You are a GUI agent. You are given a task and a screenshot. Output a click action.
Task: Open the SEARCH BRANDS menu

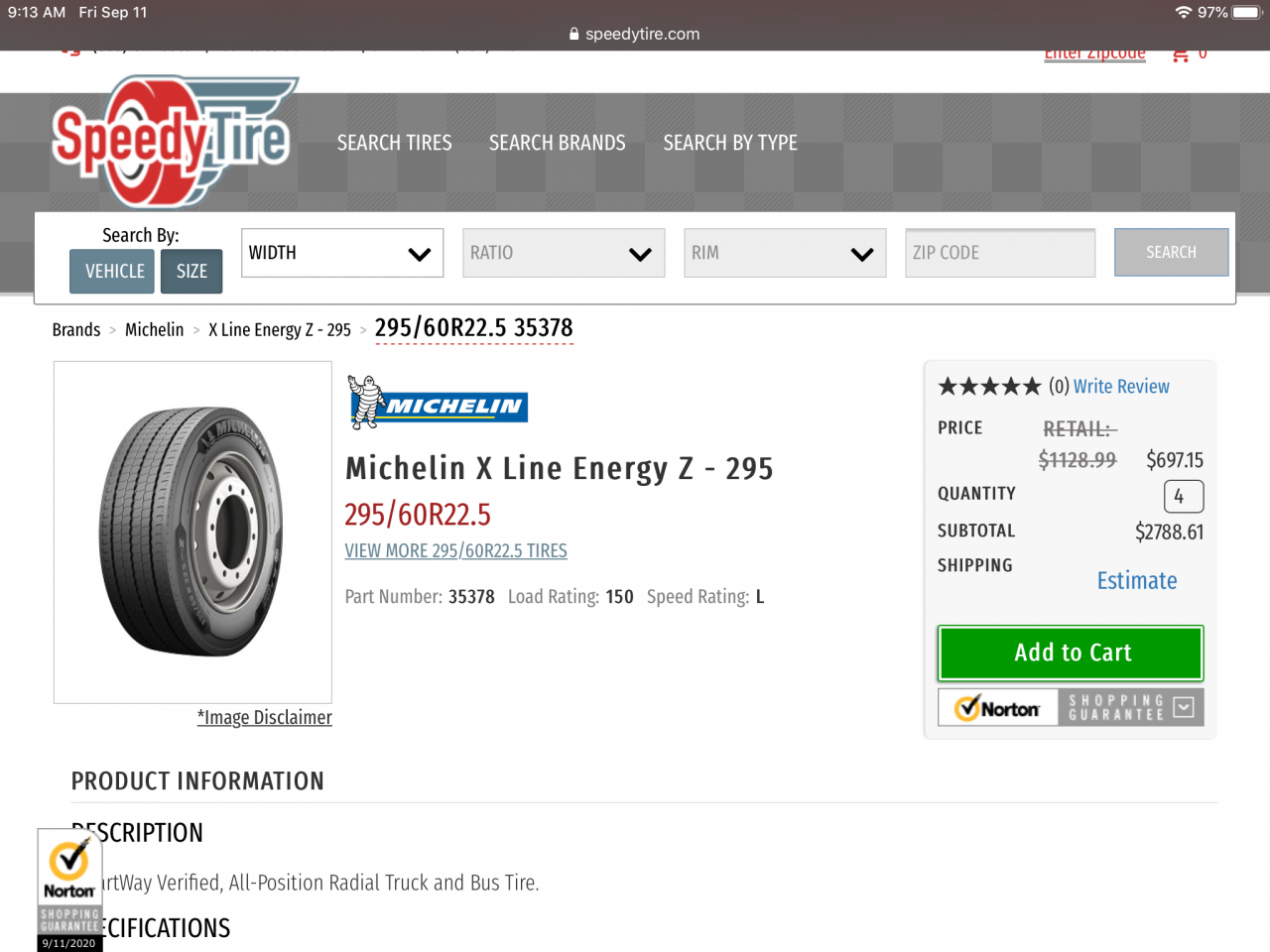557,143
